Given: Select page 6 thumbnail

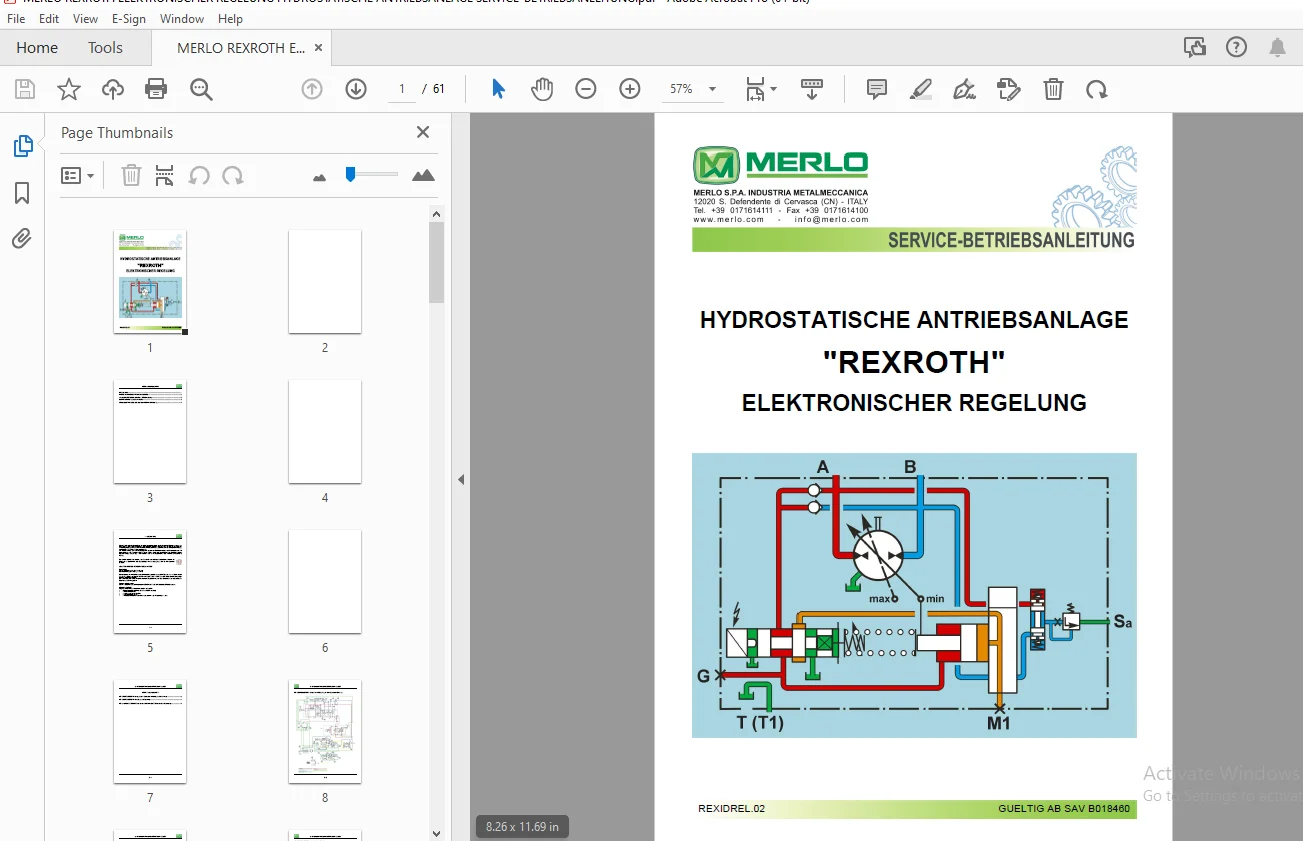Looking at the screenshot, I should (x=325, y=582).
